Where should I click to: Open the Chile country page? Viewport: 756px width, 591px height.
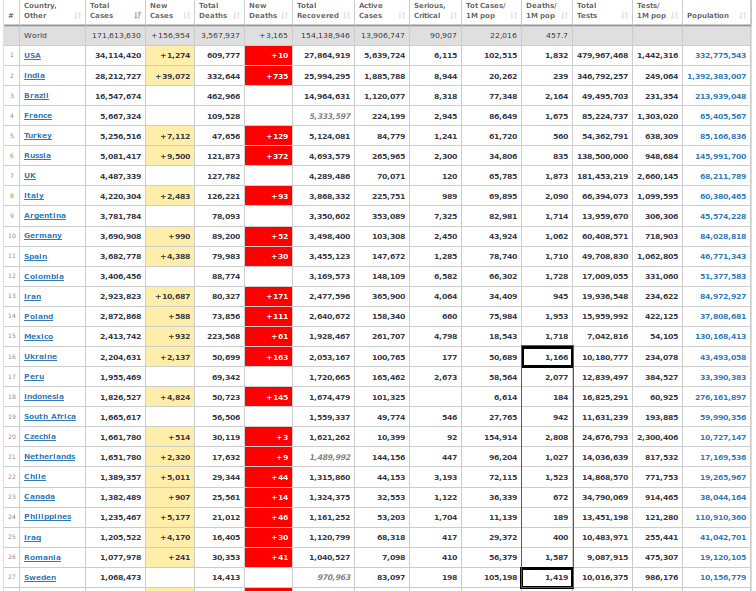35,477
